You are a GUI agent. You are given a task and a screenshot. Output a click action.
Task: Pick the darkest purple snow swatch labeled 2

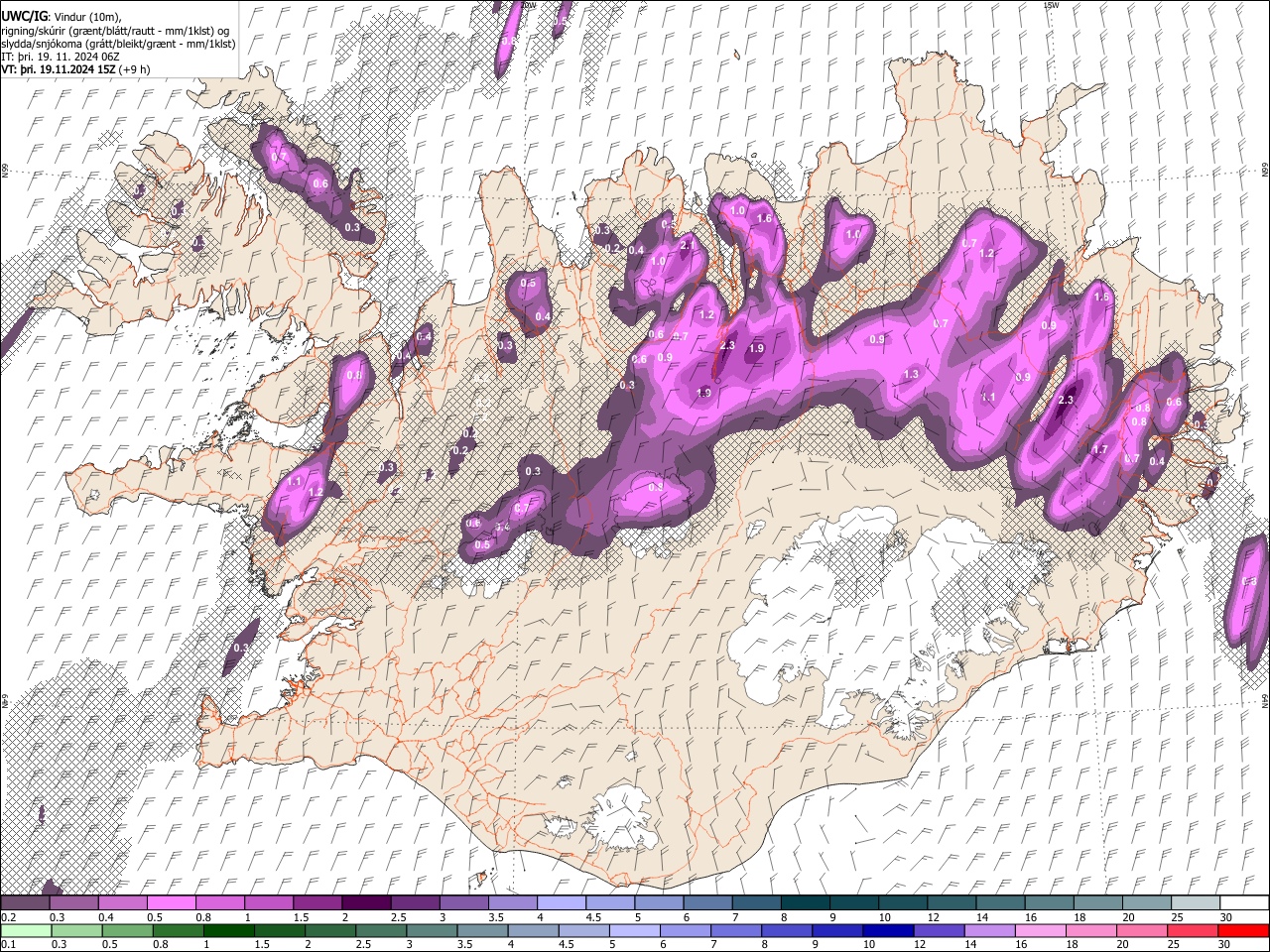click(365, 902)
